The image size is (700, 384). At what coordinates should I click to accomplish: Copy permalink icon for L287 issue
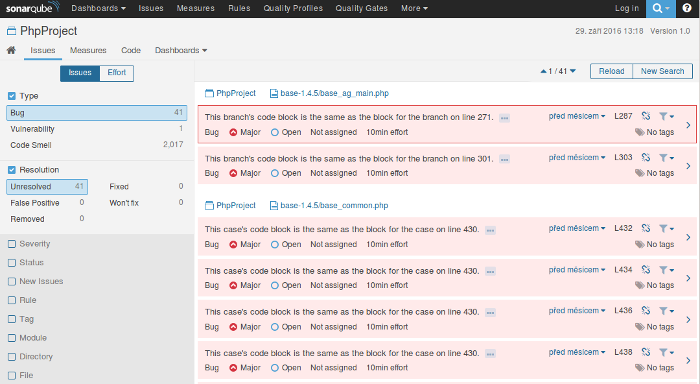[x=646, y=116]
